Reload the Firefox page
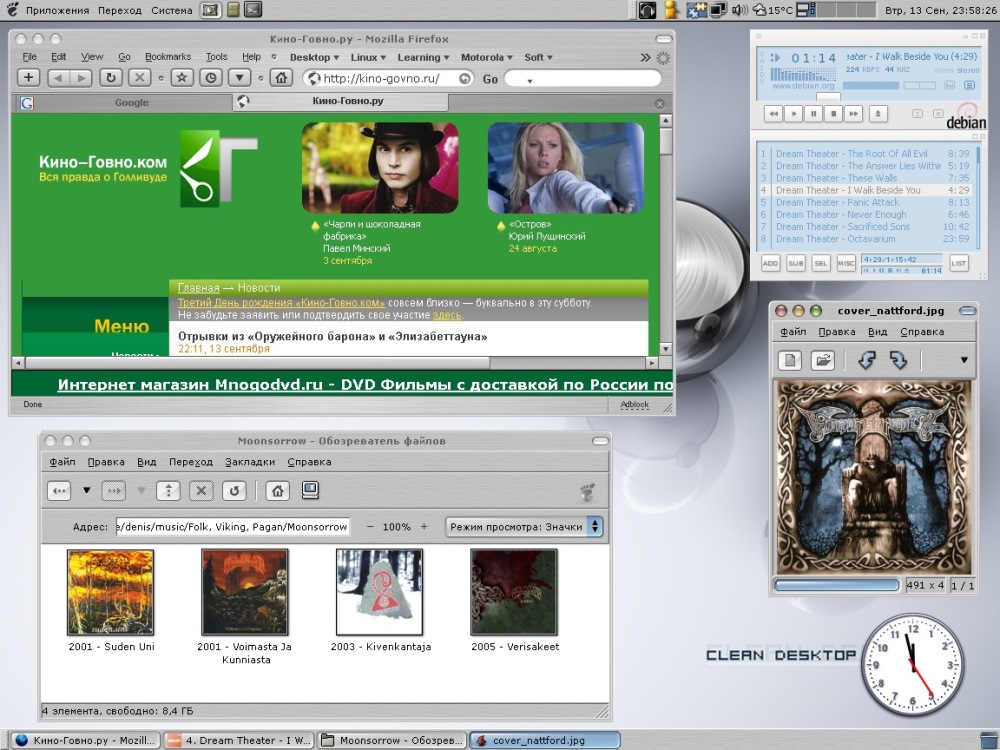Screen dimensions: 1000x750 point(111,78)
